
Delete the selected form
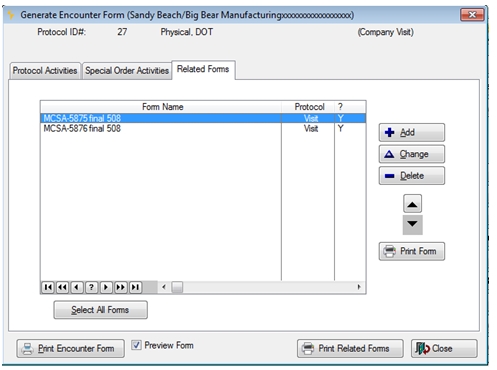[x=412, y=176]
